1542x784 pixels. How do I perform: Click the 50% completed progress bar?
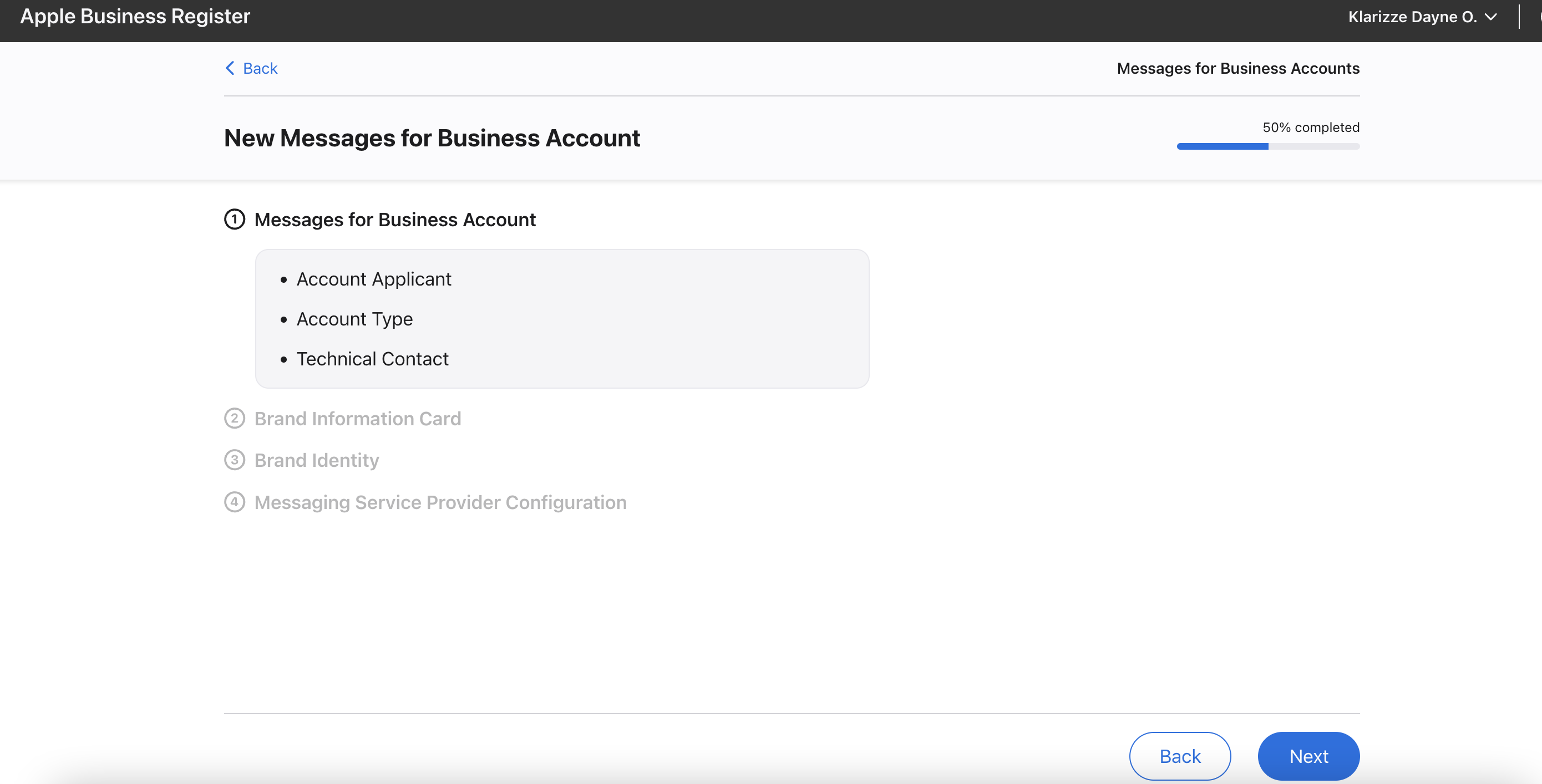1268,146
